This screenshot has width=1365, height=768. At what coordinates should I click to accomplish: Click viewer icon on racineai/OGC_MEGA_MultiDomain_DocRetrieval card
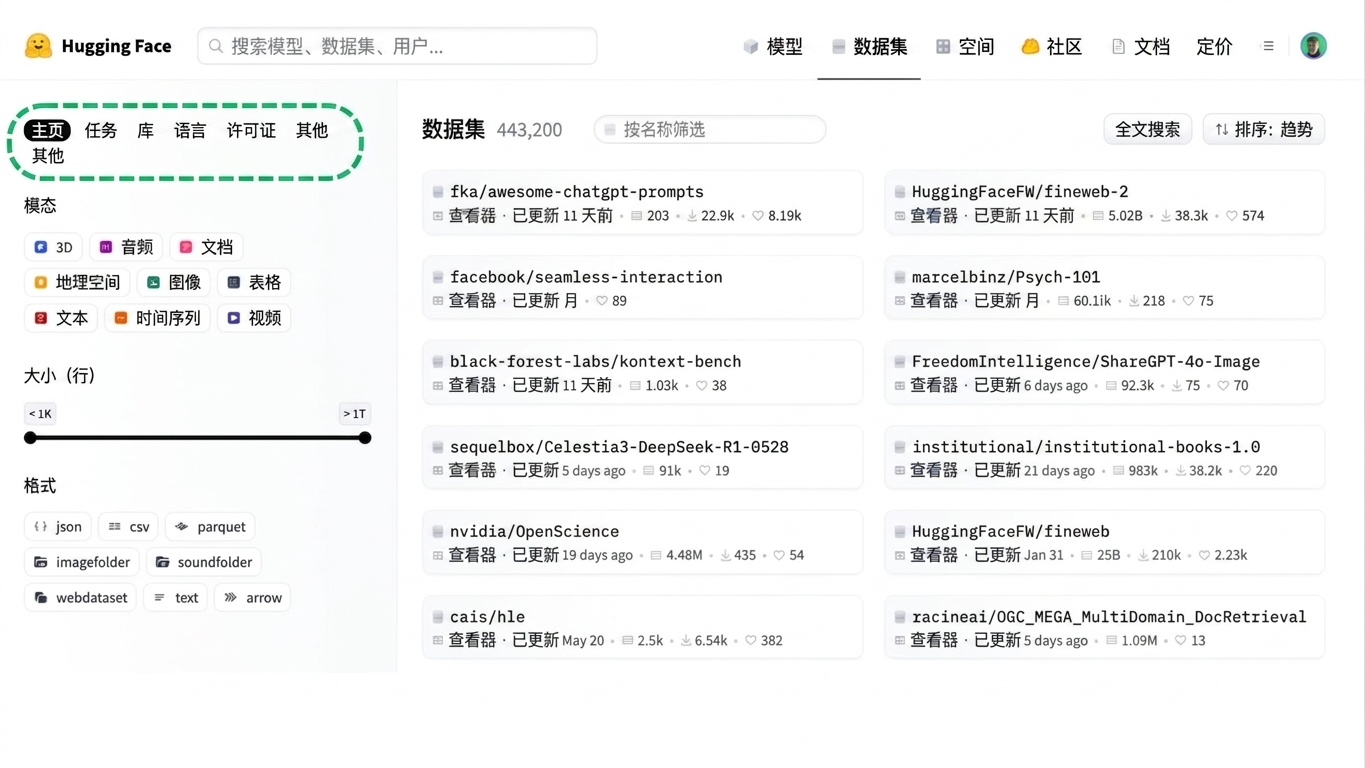coord(900,641)
